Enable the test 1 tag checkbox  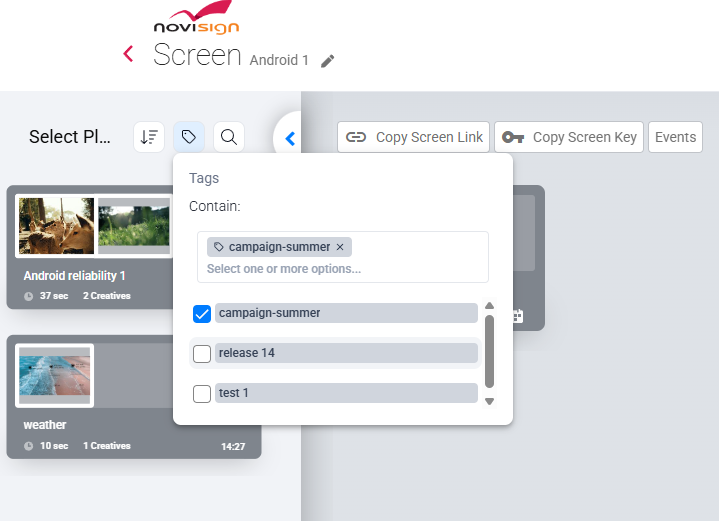[x=202, y=393]
